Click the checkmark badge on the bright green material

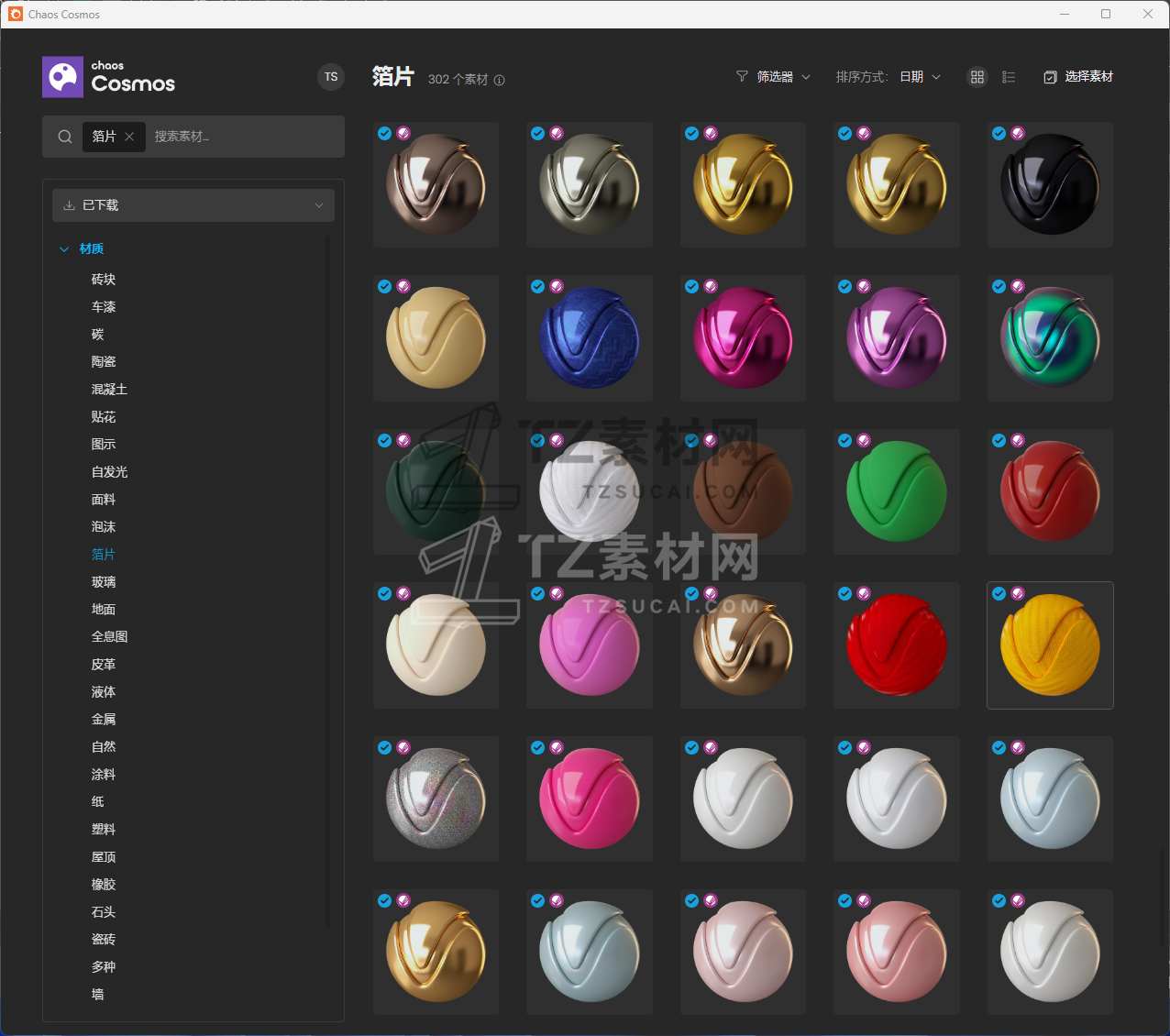[845, 440]
